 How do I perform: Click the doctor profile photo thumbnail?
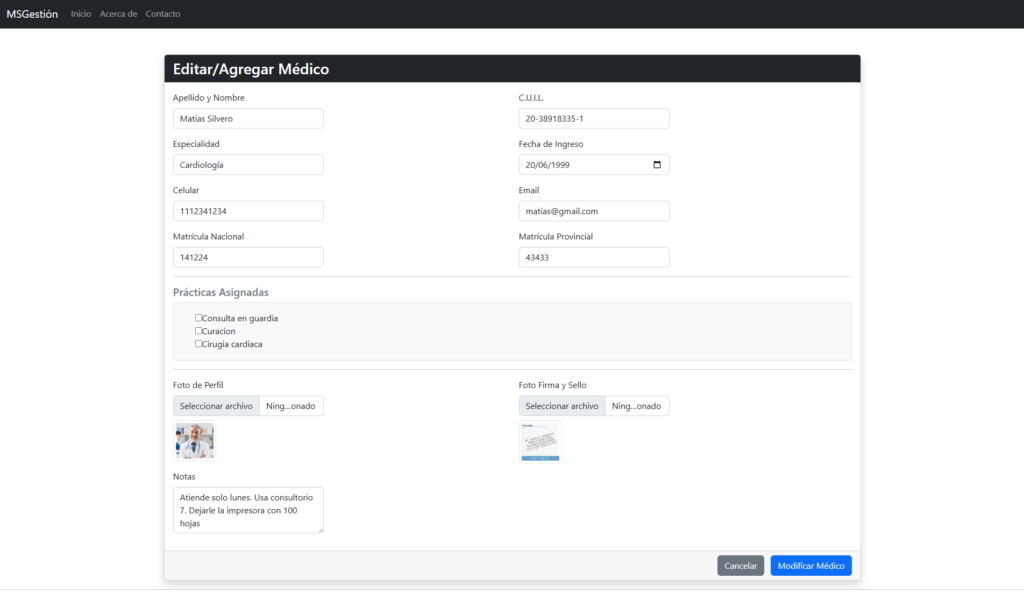coord(194,441)
